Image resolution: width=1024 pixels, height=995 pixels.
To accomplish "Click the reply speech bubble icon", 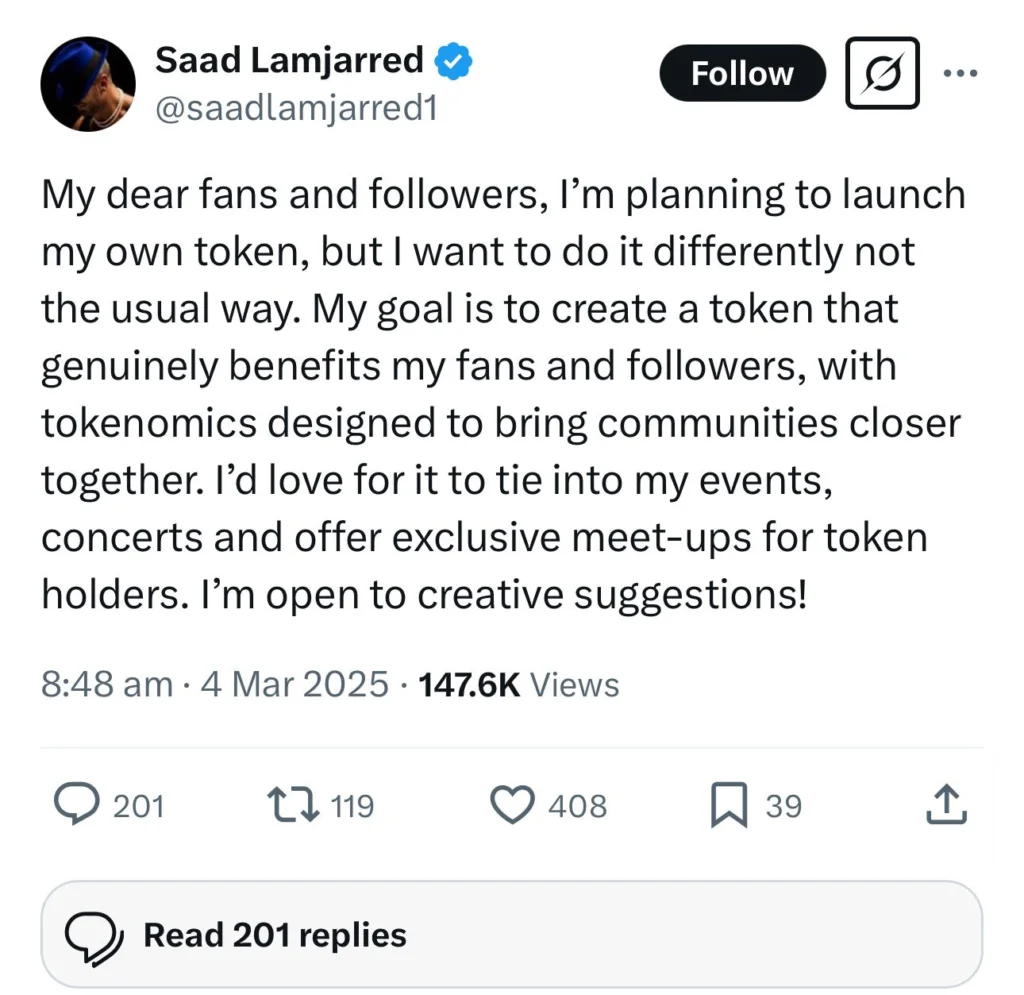I will (x=75, y=805).
